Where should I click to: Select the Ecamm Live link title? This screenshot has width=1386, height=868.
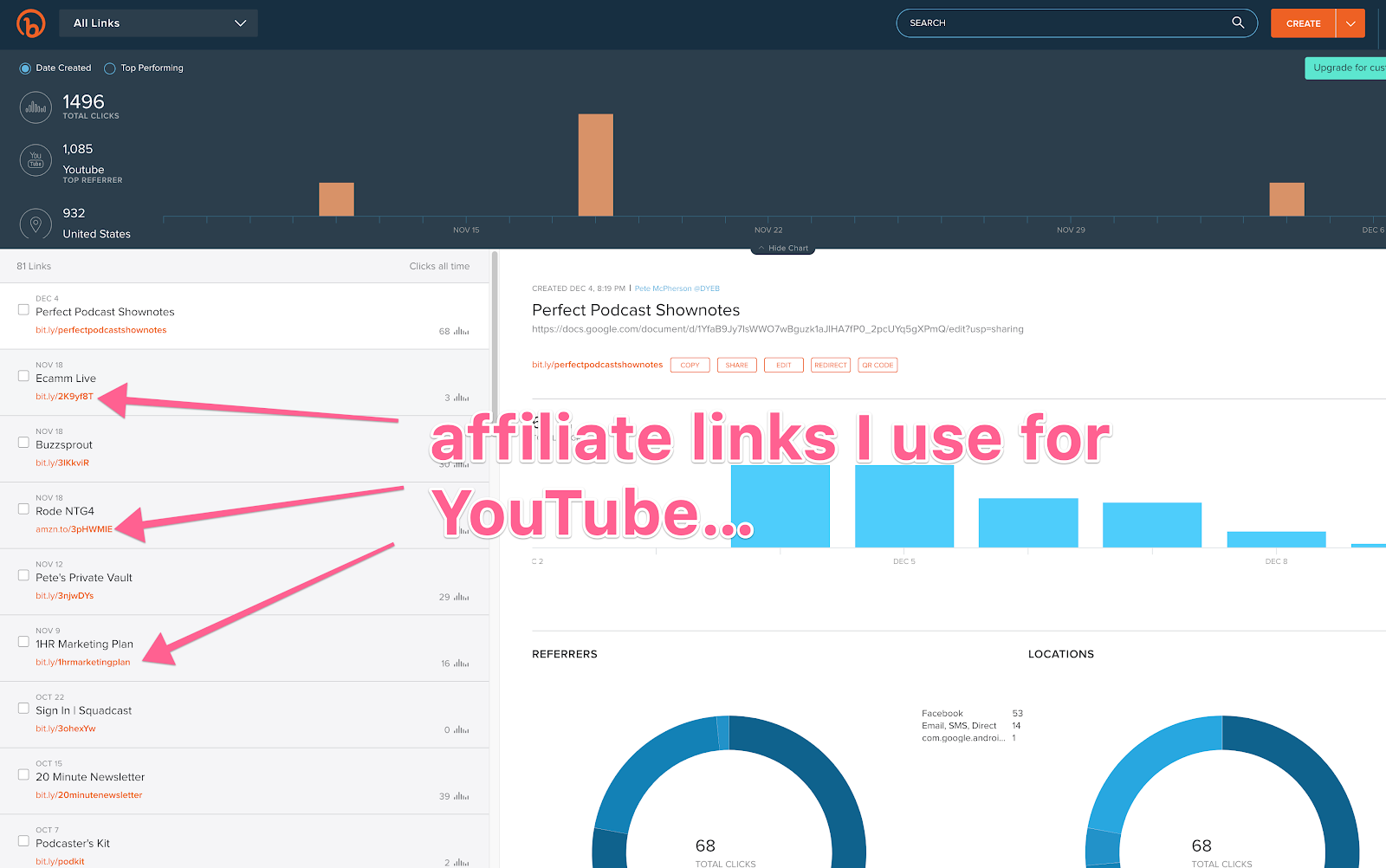66,379
